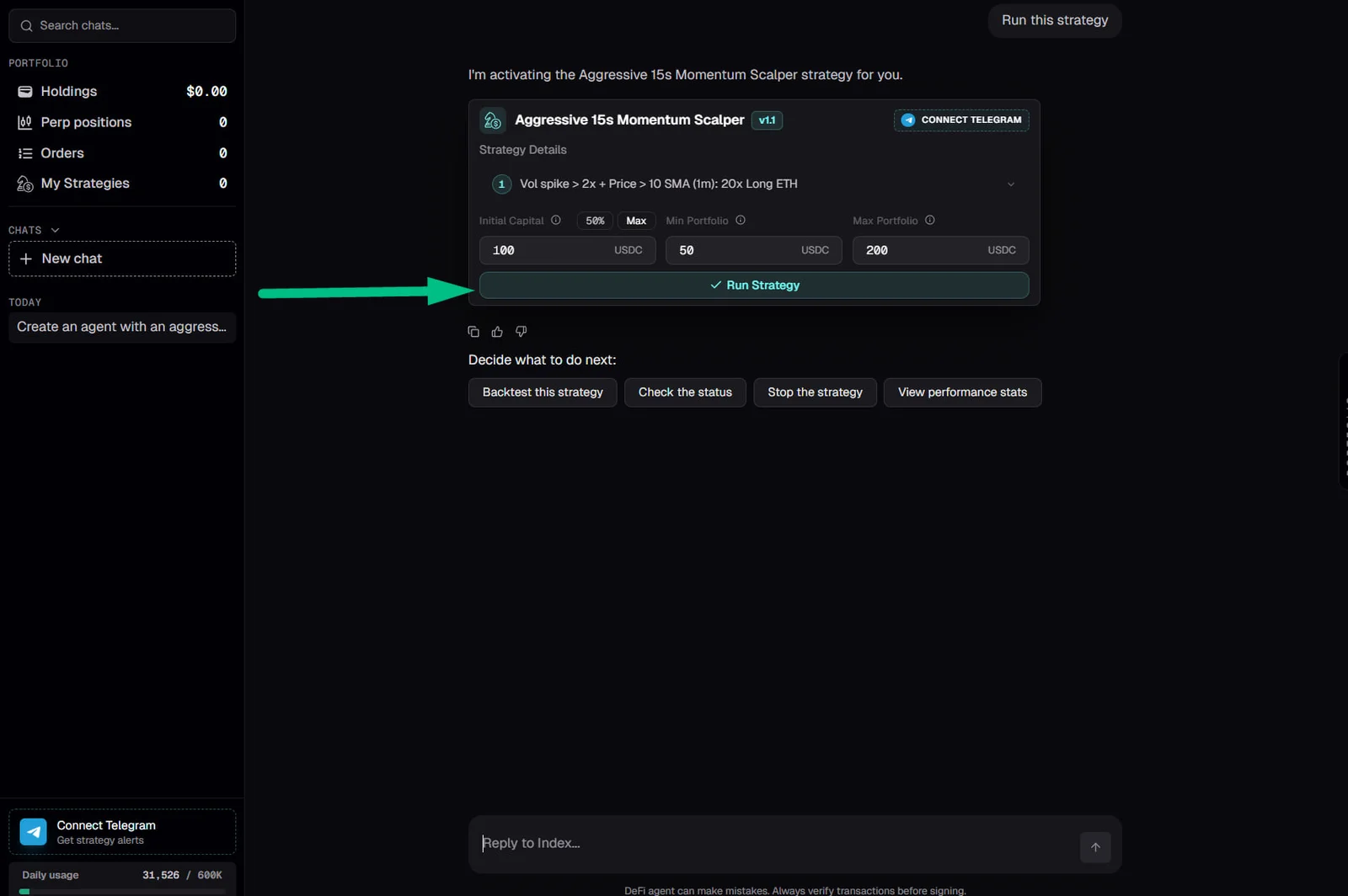This screenshot has width=1348, height=896.
Task: Choose Backtest this strategy
Action: tap(543, 392)
